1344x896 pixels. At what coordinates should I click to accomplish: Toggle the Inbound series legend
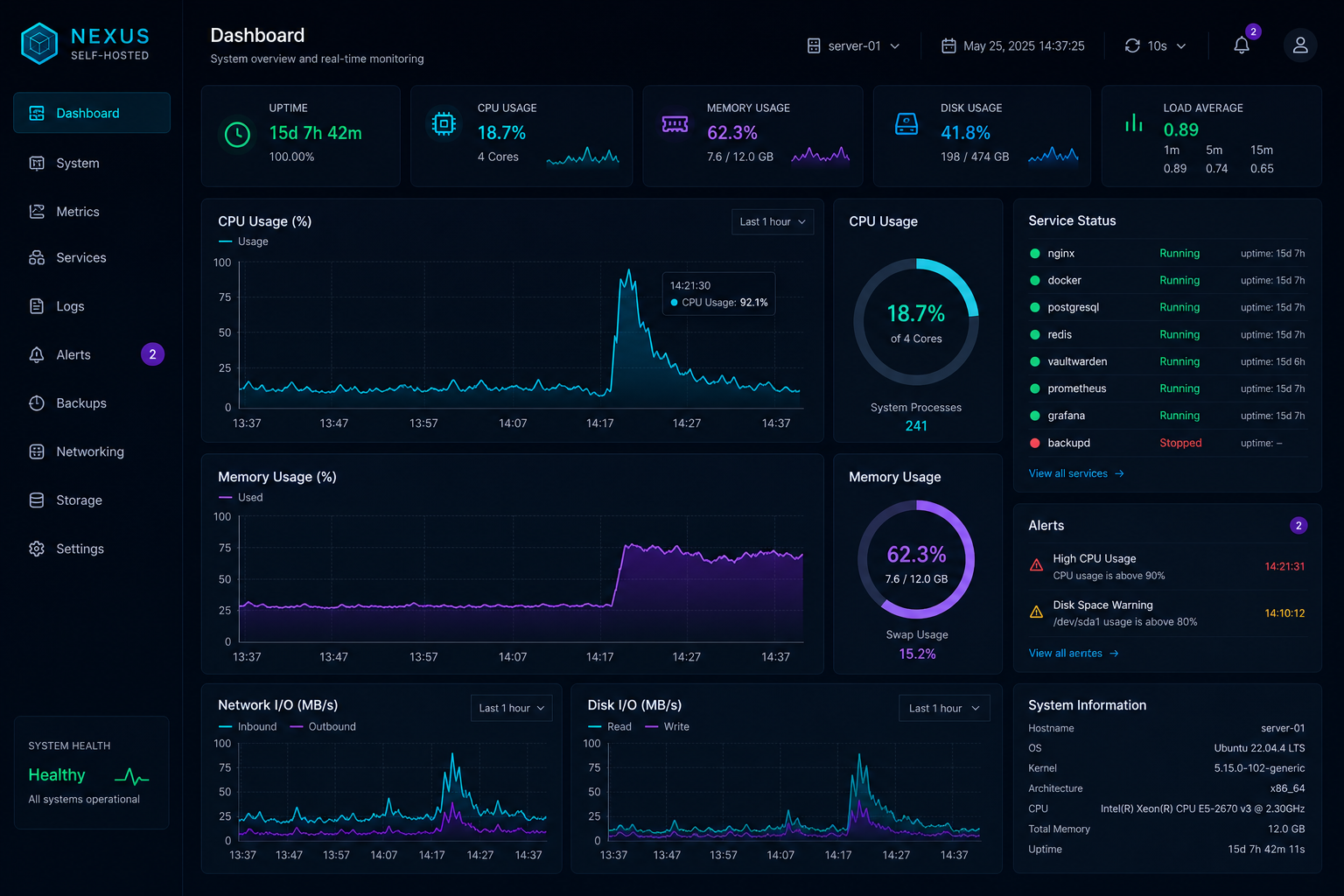[248, 726]
